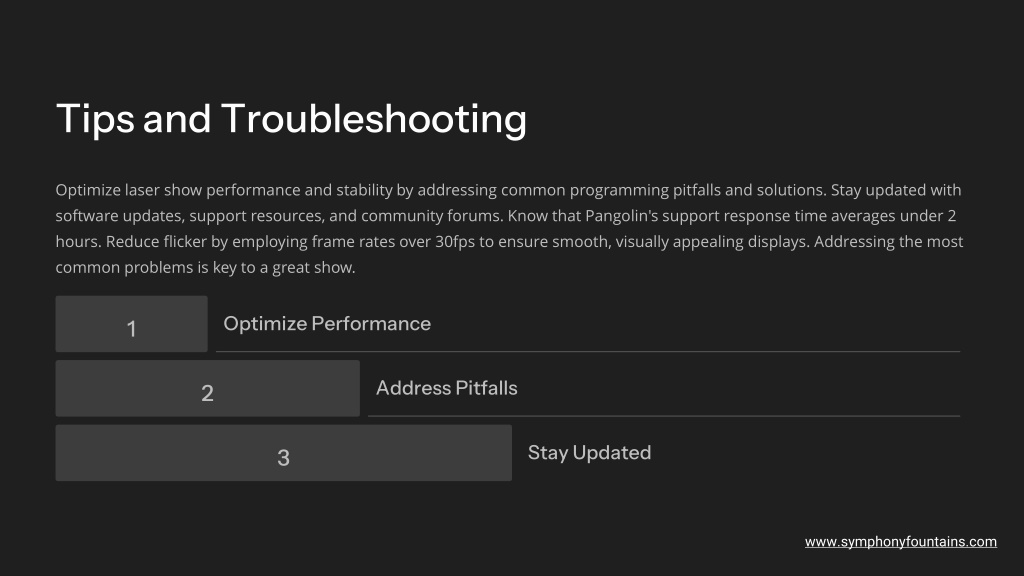Click the Optimize Performance label
This screenshot has width=1024, height=576.
point(327,324)
